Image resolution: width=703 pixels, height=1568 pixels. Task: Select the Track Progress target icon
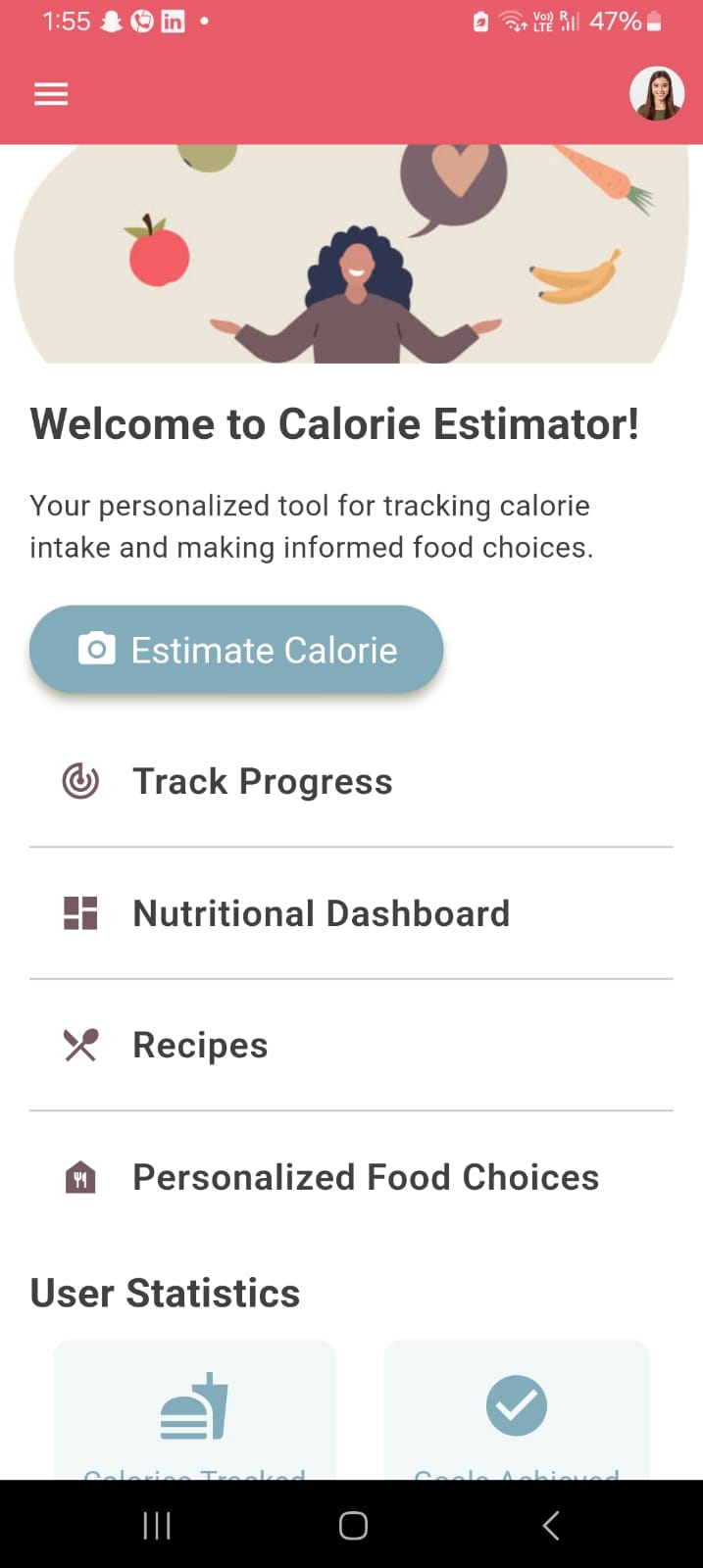pos(79,781)
